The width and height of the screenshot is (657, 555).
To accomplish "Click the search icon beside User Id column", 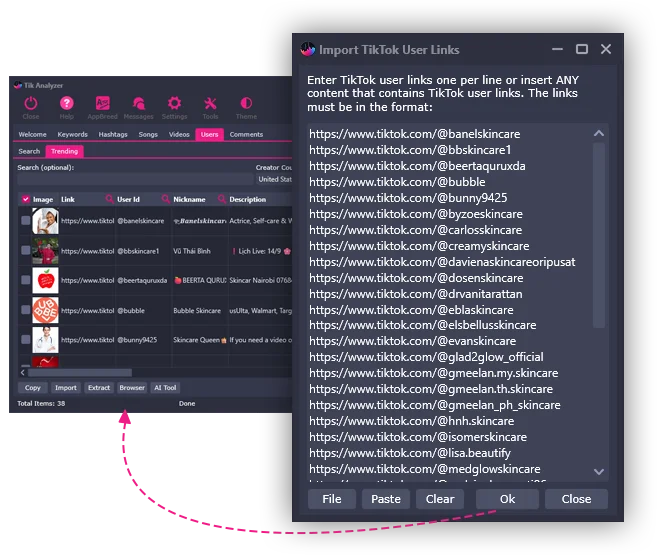I will [x=166, y=199].
